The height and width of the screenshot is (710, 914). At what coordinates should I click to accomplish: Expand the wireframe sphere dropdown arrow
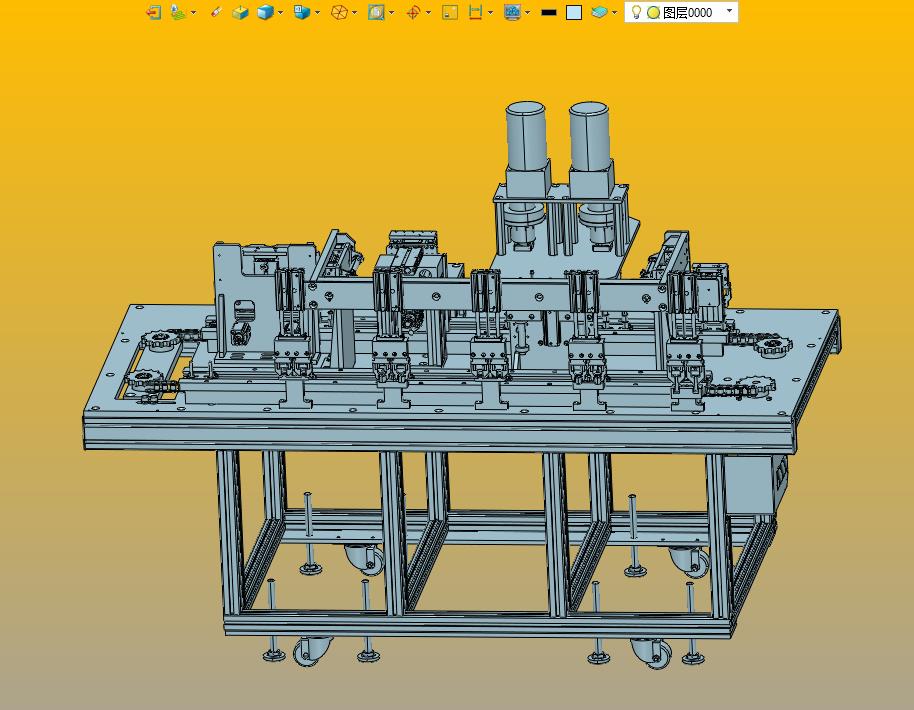354,12
